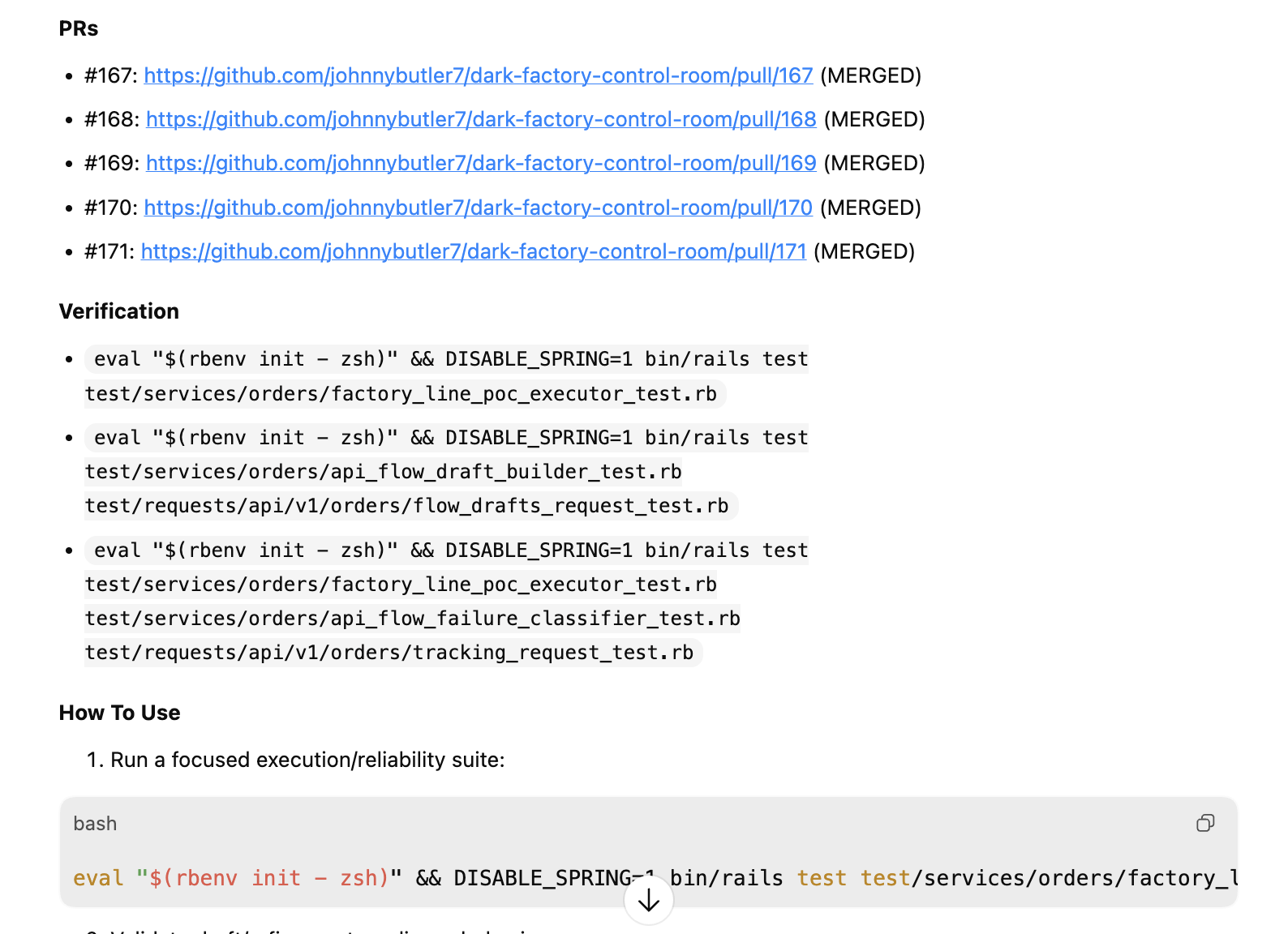Image resolution: width=1288 pixels, height=934 pixels.
Task: Click the MERGED status beside PR #171
Action: click(x=864, y=251)
